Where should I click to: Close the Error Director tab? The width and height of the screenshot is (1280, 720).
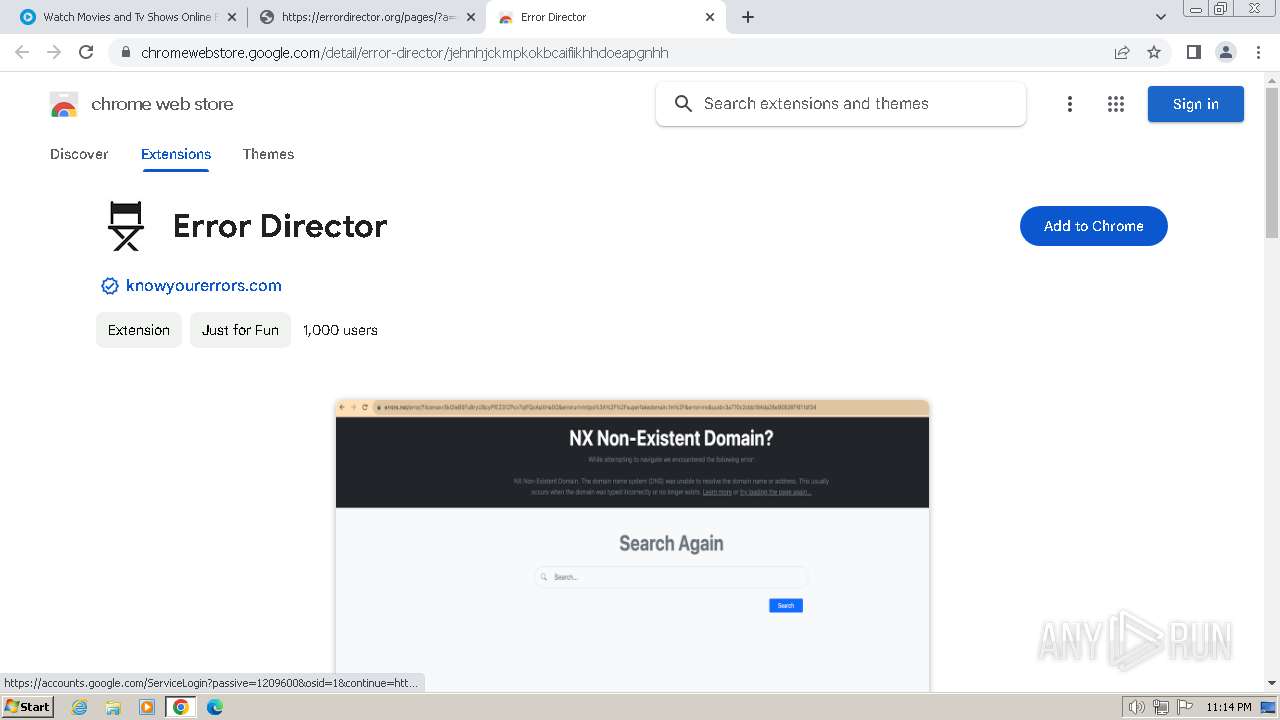(x=710, y=17)
